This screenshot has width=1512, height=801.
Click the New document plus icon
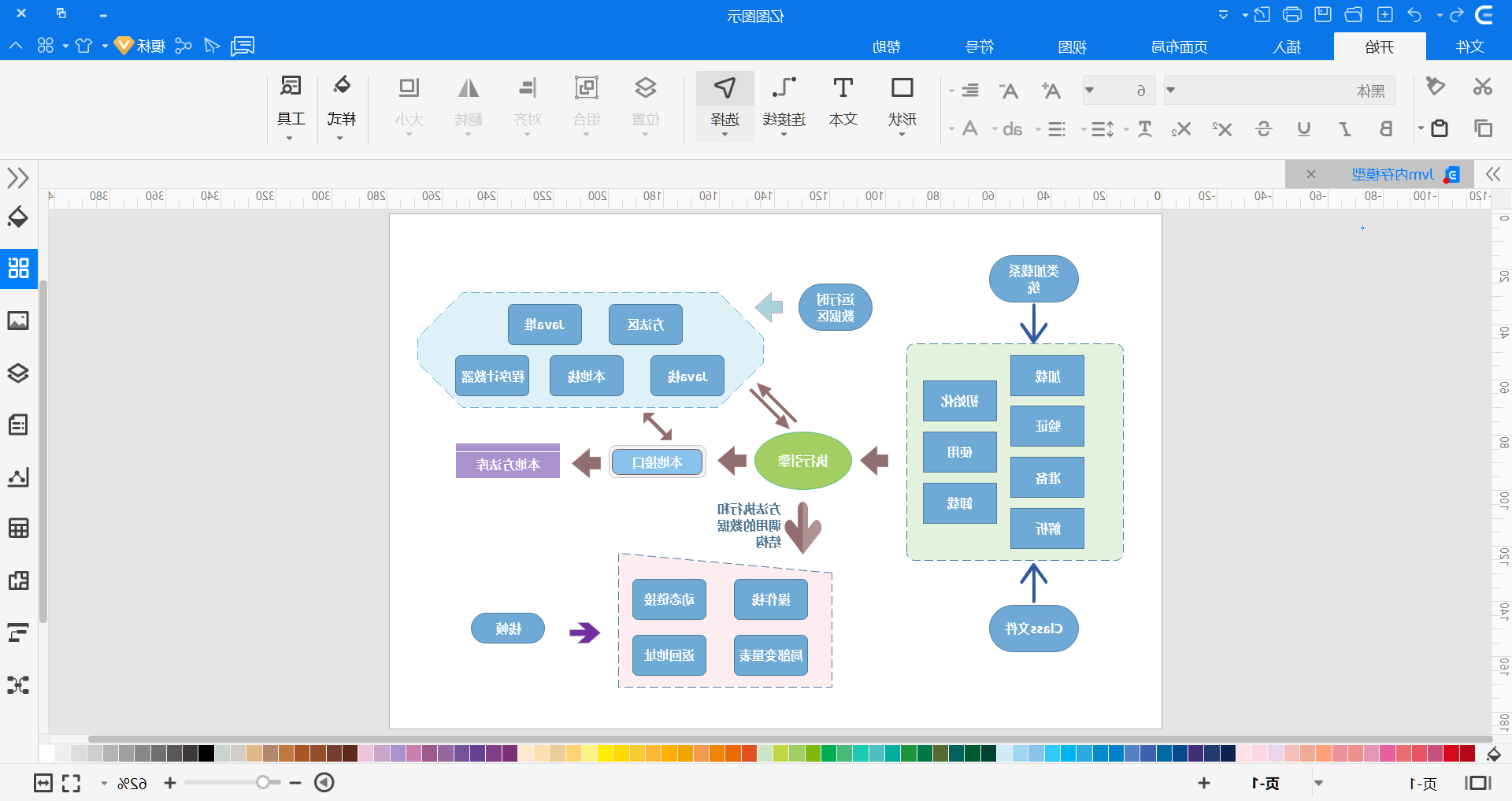point(1385,14)
